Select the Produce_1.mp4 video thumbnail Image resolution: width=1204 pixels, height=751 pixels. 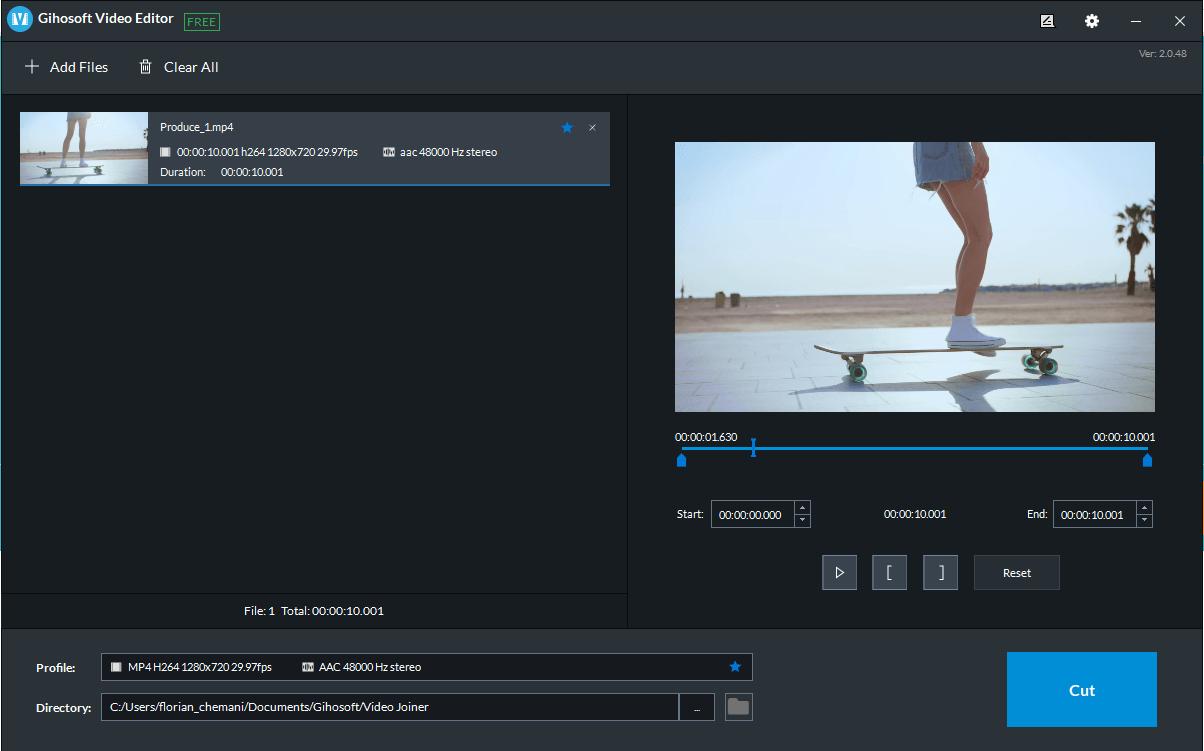pos(84,148)
